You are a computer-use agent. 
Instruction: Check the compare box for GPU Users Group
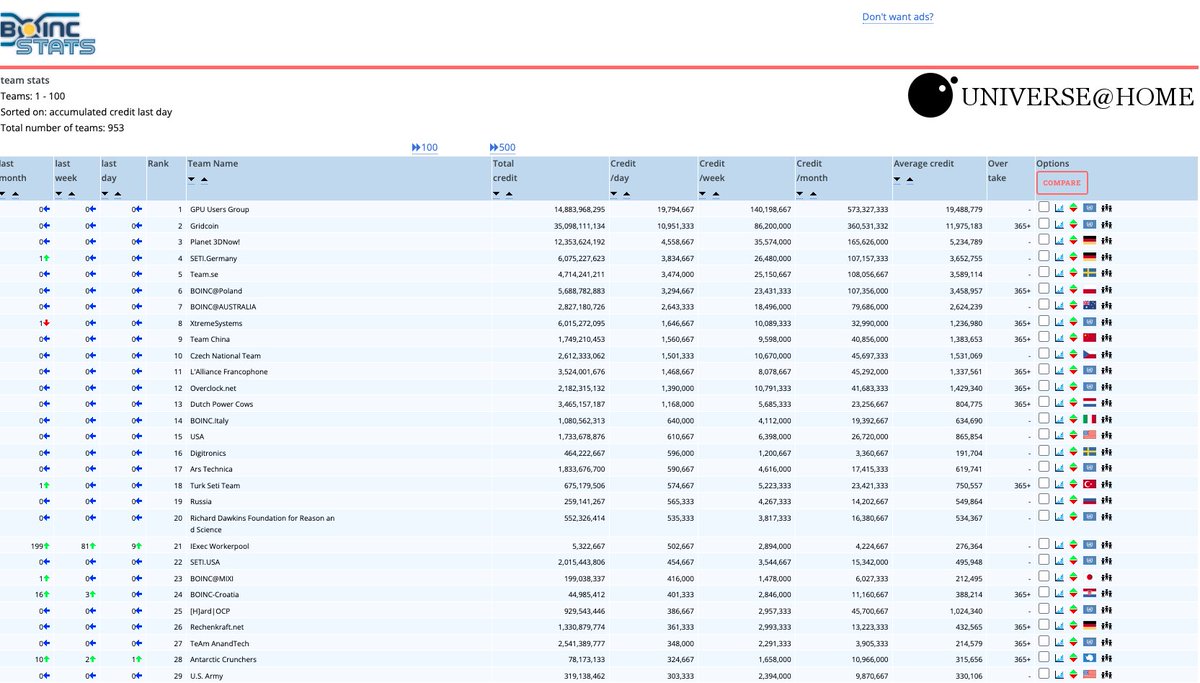[1044, 208]
